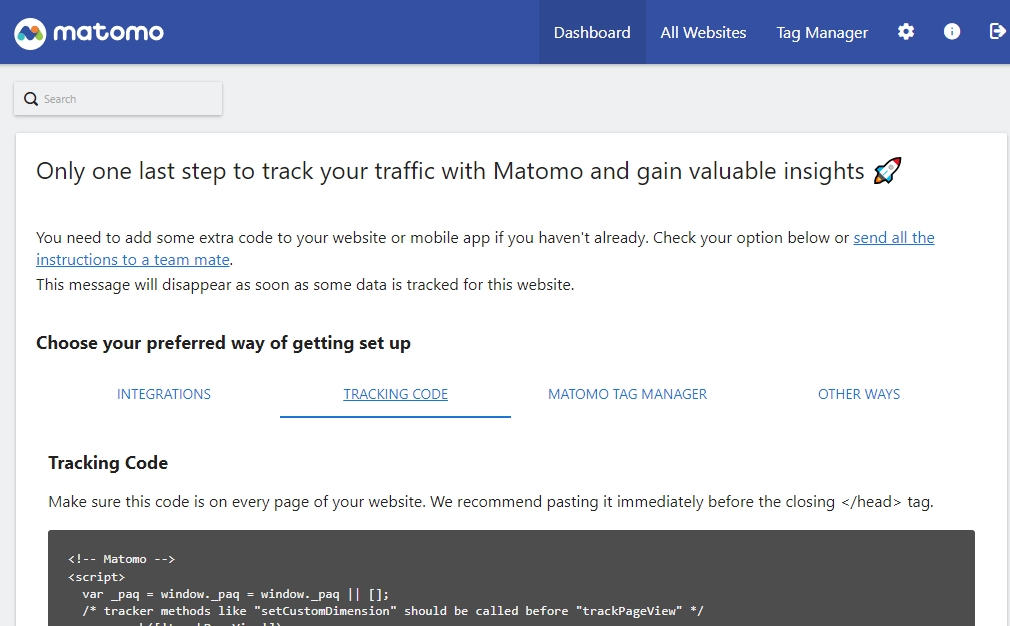Sign out using the logout icon
Viewport: 1010px width, 626px height.
click(997, 32)
